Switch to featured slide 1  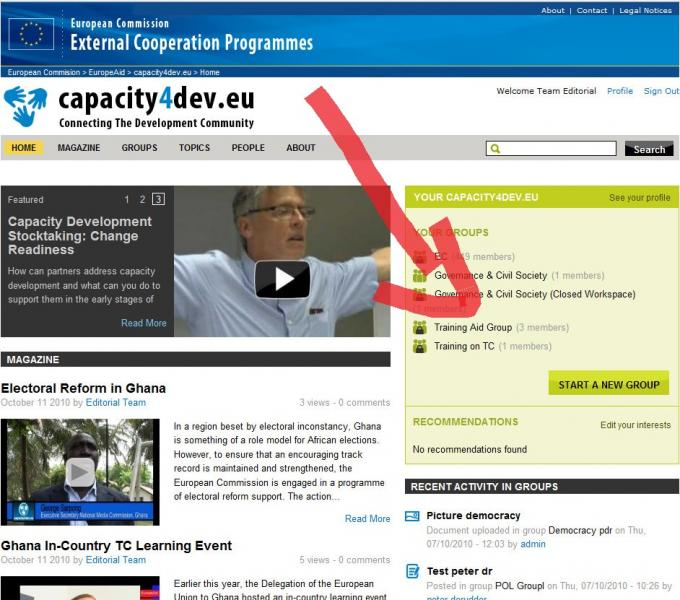(x=127, y=199)
